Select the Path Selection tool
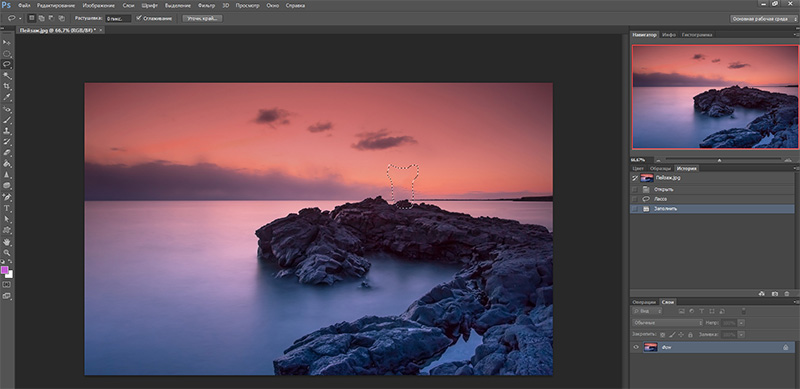 [7, 218]
